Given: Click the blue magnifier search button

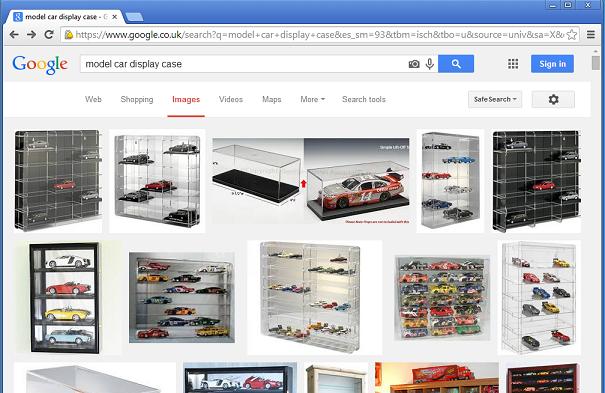Looking at the screenshot, I should coord(456,64).
